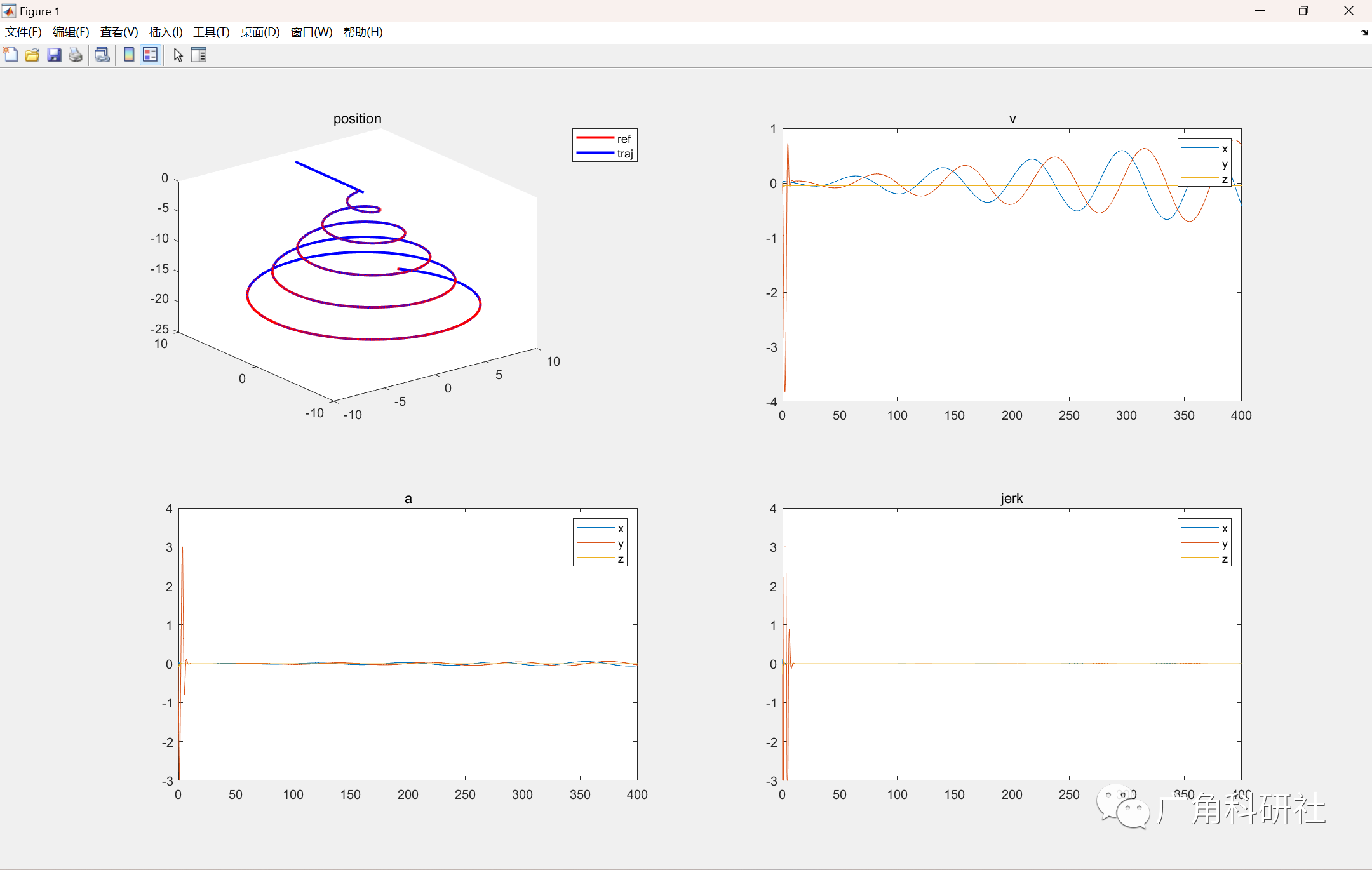The height and width of the screenshot is (870, 1372).
Task: Click the Open File folder icon
Action: click(32, 55)
